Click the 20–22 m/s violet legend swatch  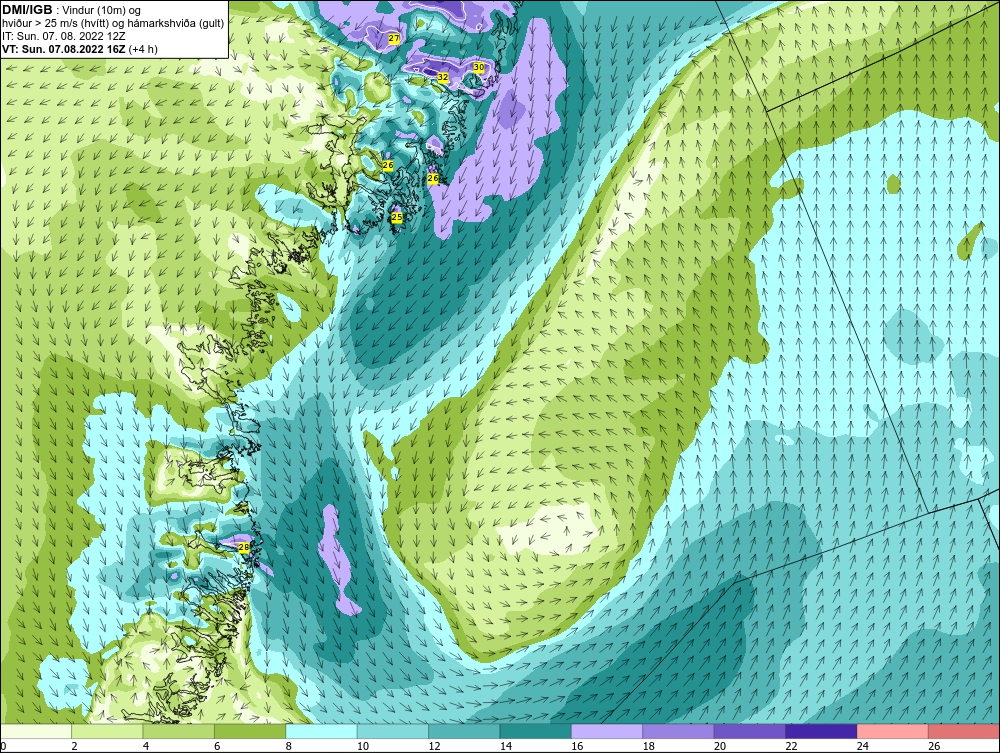[x=750, y=731]
